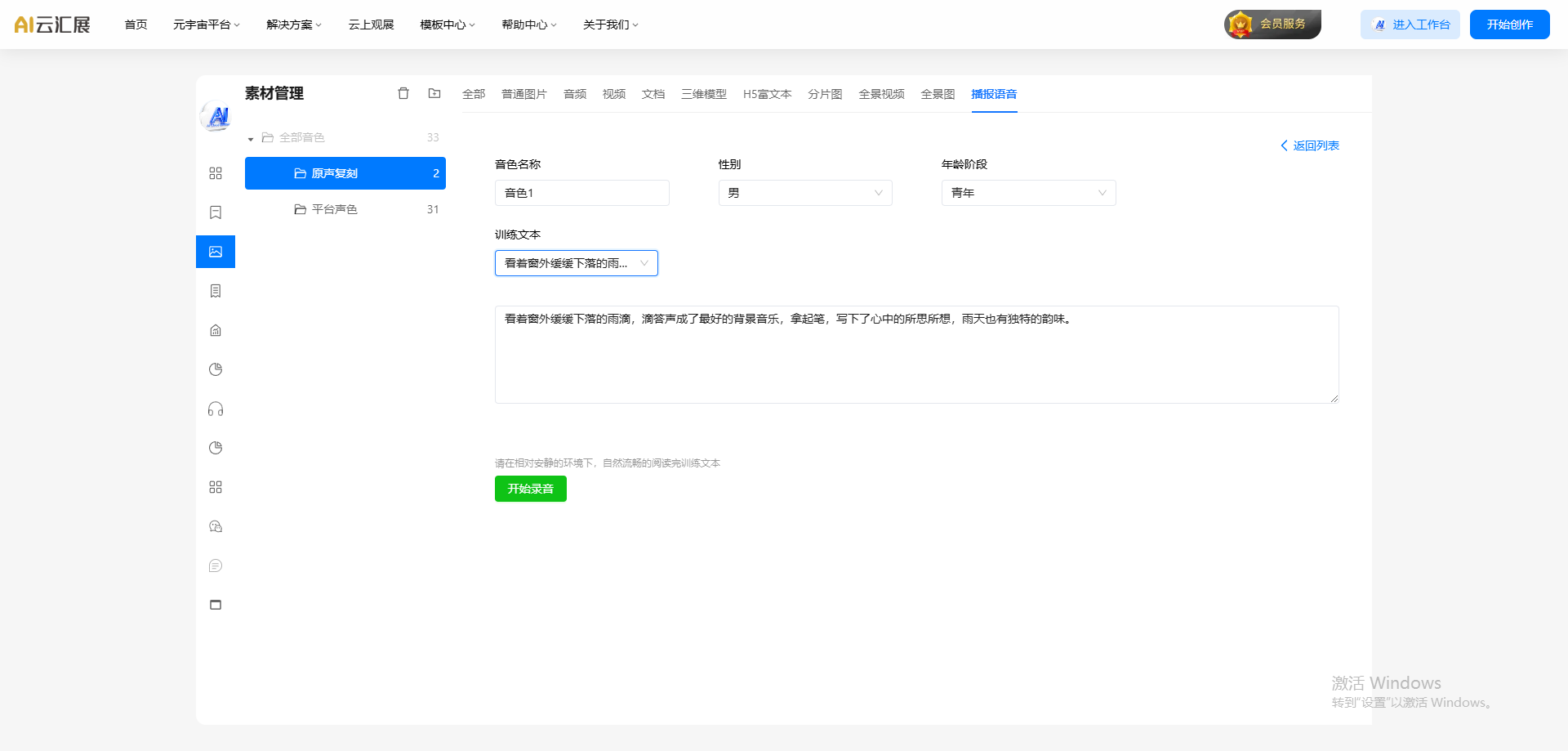Image resolution: width=1568 pixels, height=751 pixels.
Task: Open the headphones icon in sidebar
Action: (x=216, y=409)
